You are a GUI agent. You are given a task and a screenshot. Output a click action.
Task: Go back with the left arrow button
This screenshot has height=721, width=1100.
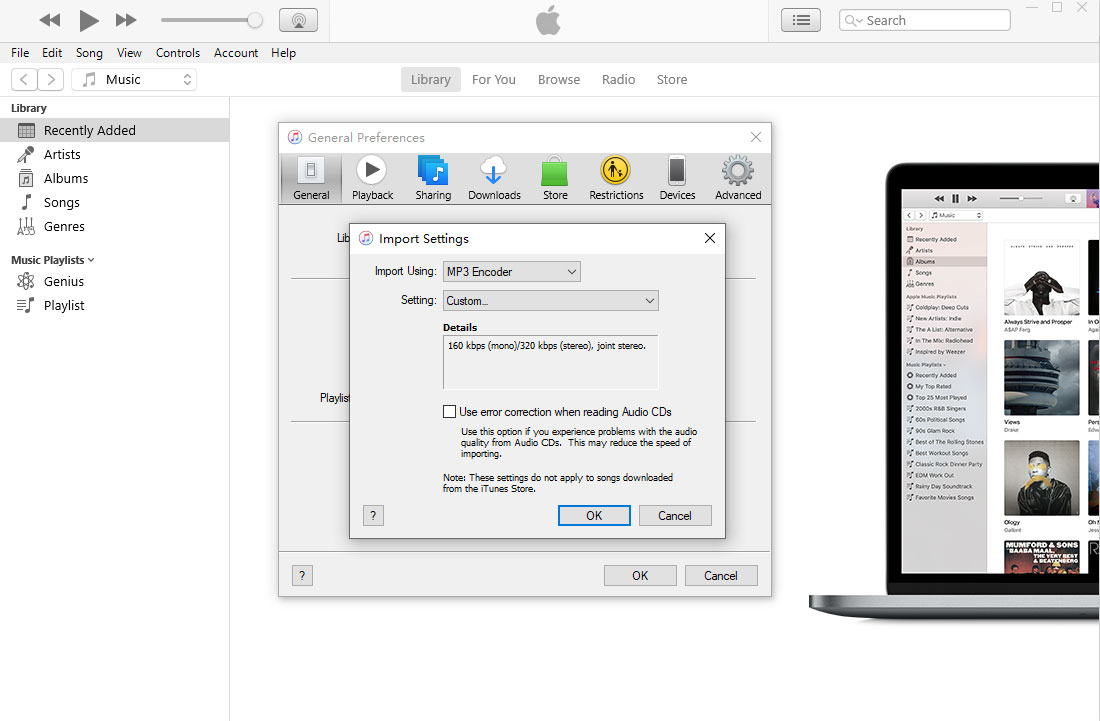(24, 79)
